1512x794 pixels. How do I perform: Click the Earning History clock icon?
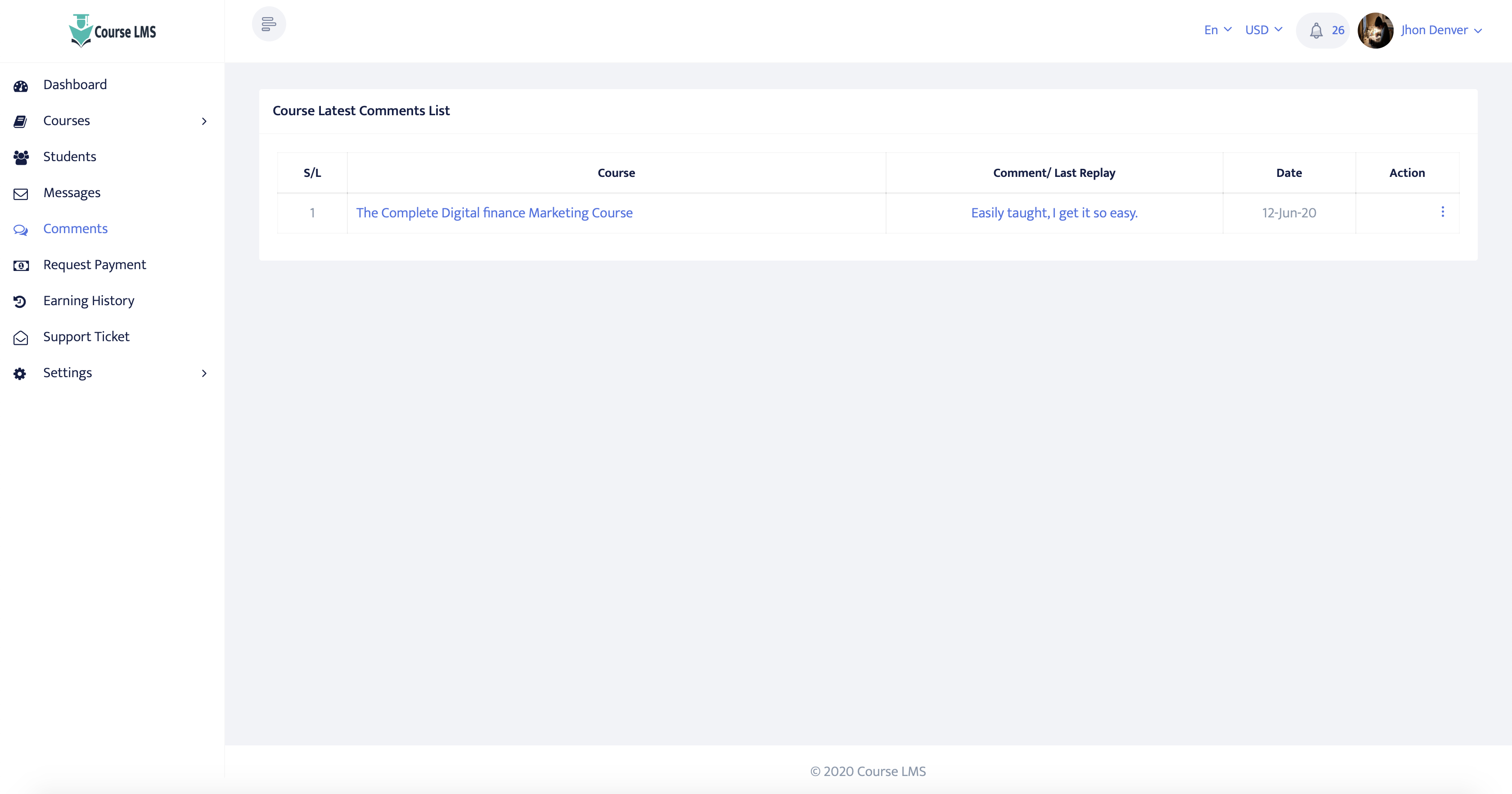click(x=20, y=302)
